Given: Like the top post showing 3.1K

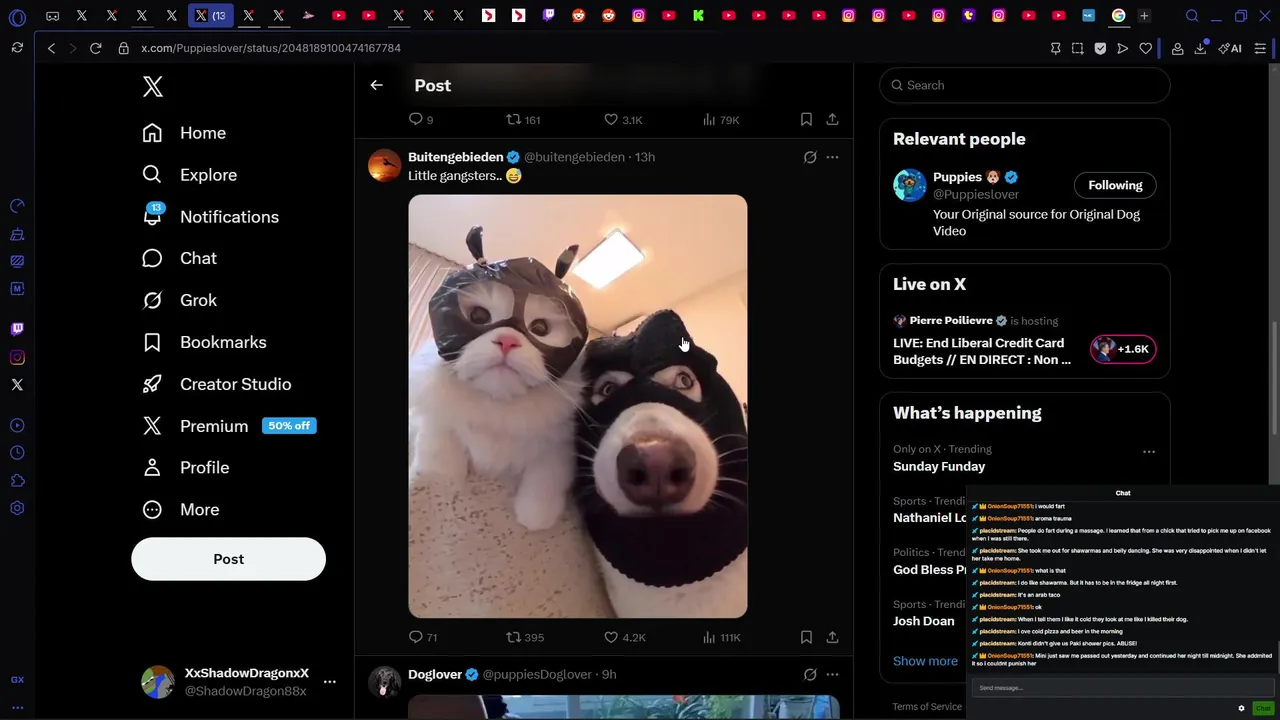Looking at the screenshot, I should [x=623, y=119].
